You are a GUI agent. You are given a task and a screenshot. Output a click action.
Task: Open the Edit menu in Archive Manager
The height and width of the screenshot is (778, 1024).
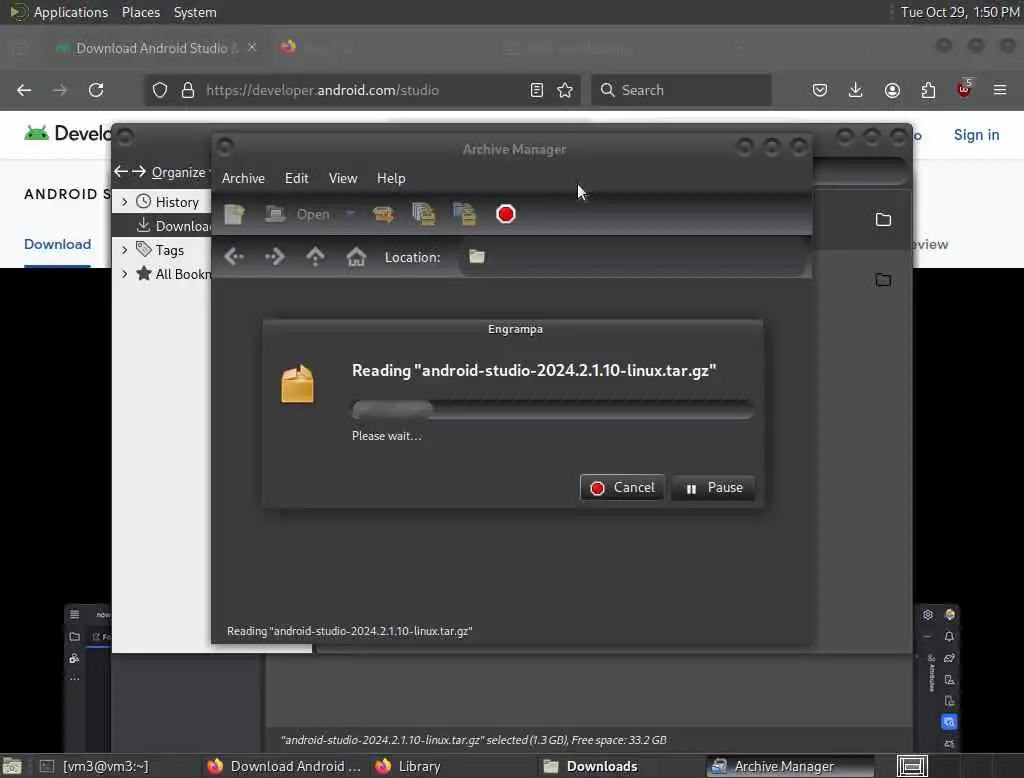click(x=296, y=178)
